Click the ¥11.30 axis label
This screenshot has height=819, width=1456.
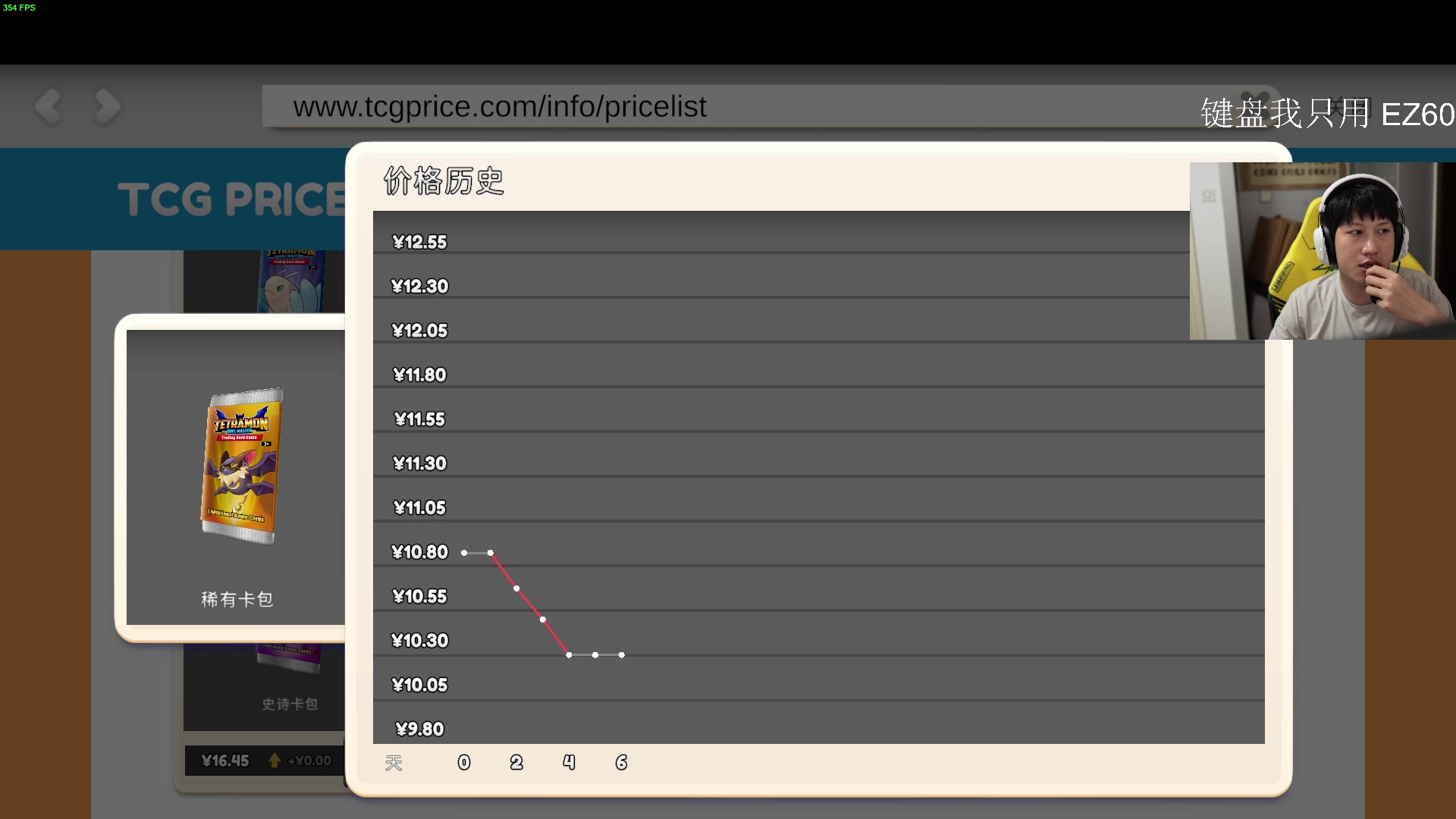tap(419, 463)
